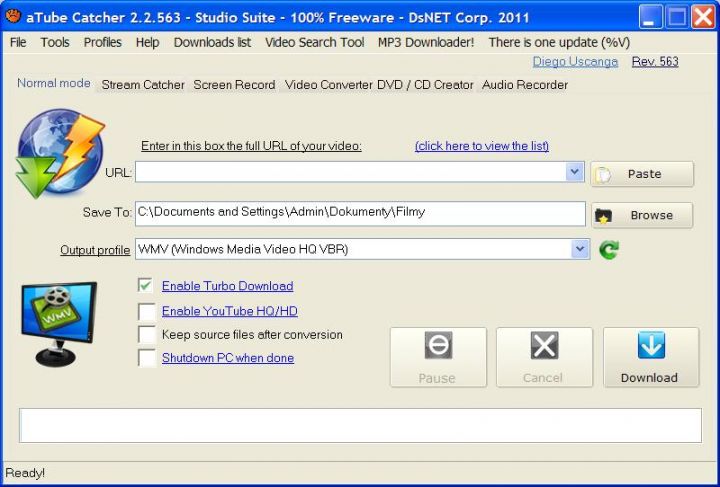Click 'Enter in this box the full URL' text
This screenshot has width=720, height=487.
(251, 146)
